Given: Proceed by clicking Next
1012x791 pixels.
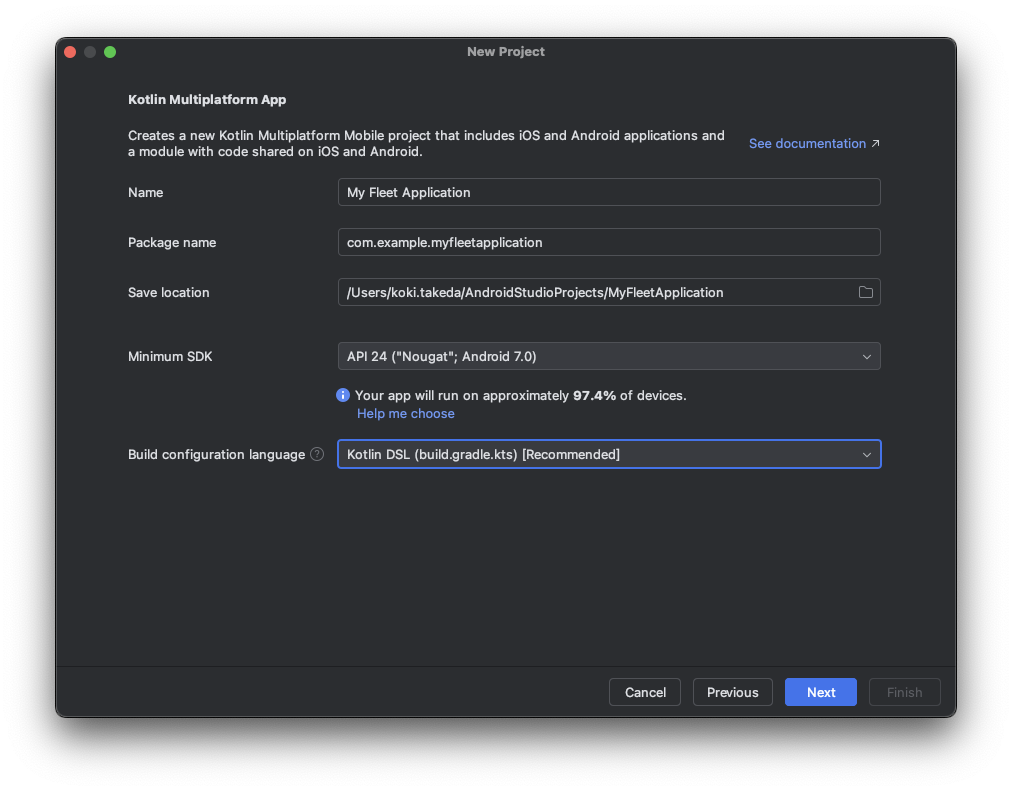Looking at the screenshot, I should (820, 692).
